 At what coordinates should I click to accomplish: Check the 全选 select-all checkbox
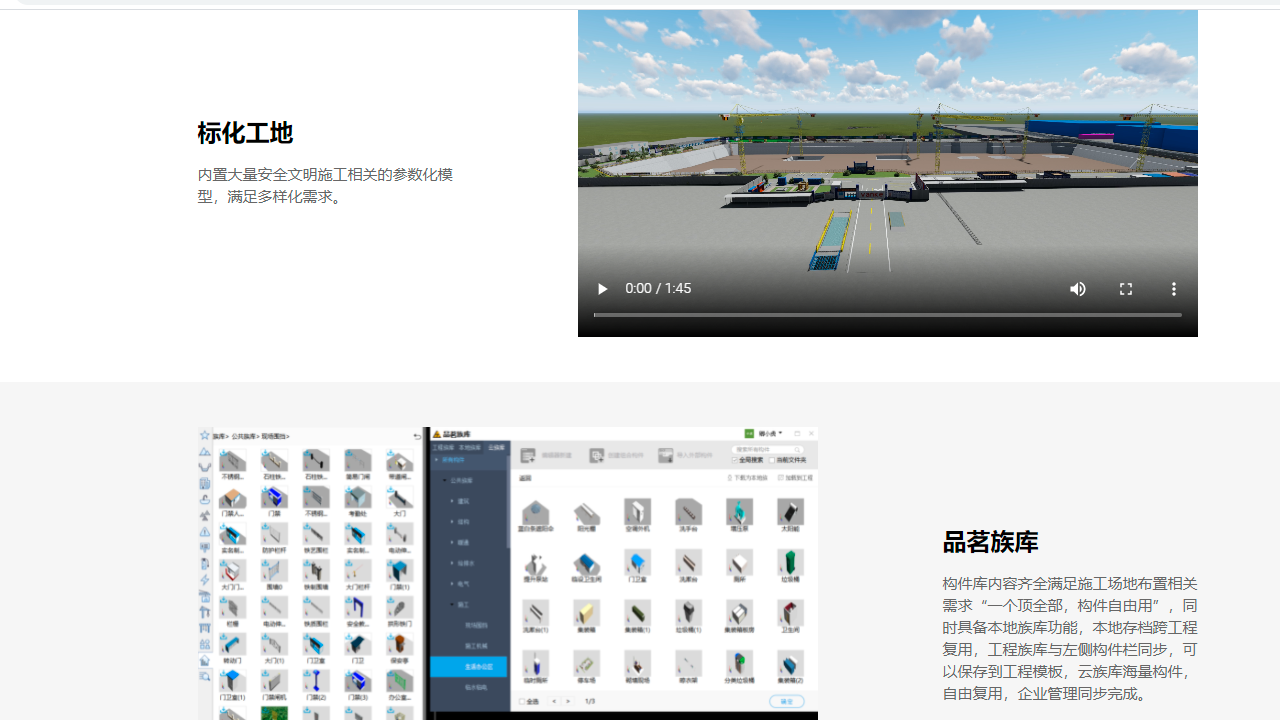tap(523, 701)
